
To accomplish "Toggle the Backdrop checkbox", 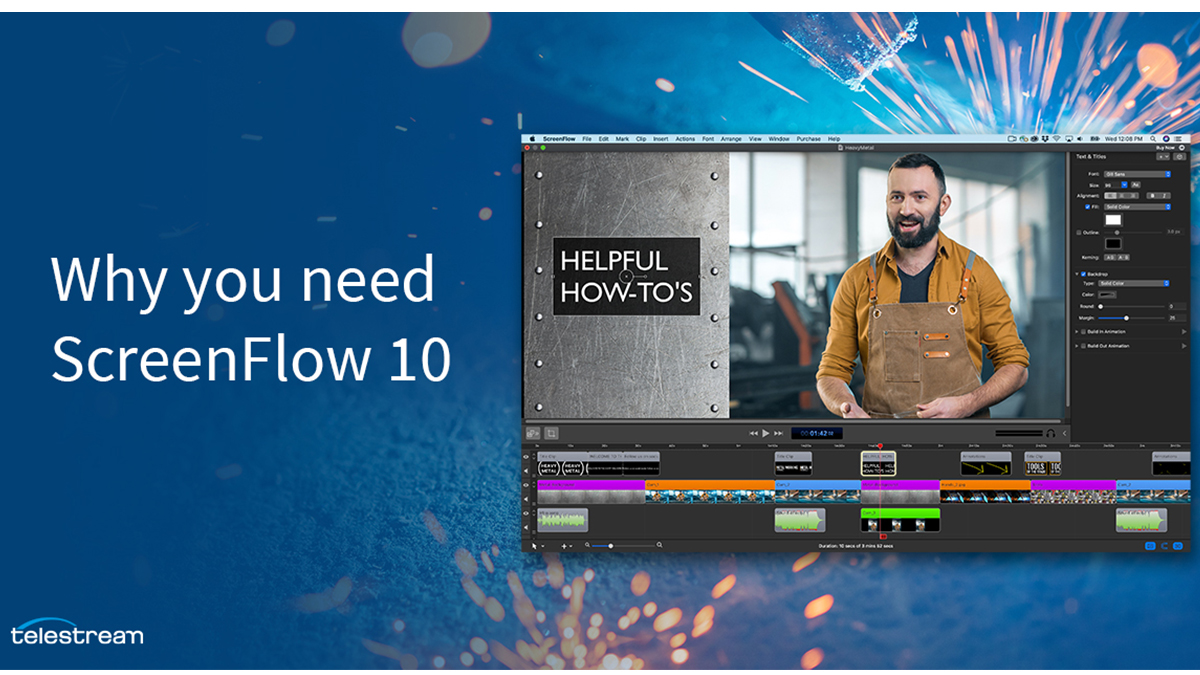I will click(x=1083, y=273).
